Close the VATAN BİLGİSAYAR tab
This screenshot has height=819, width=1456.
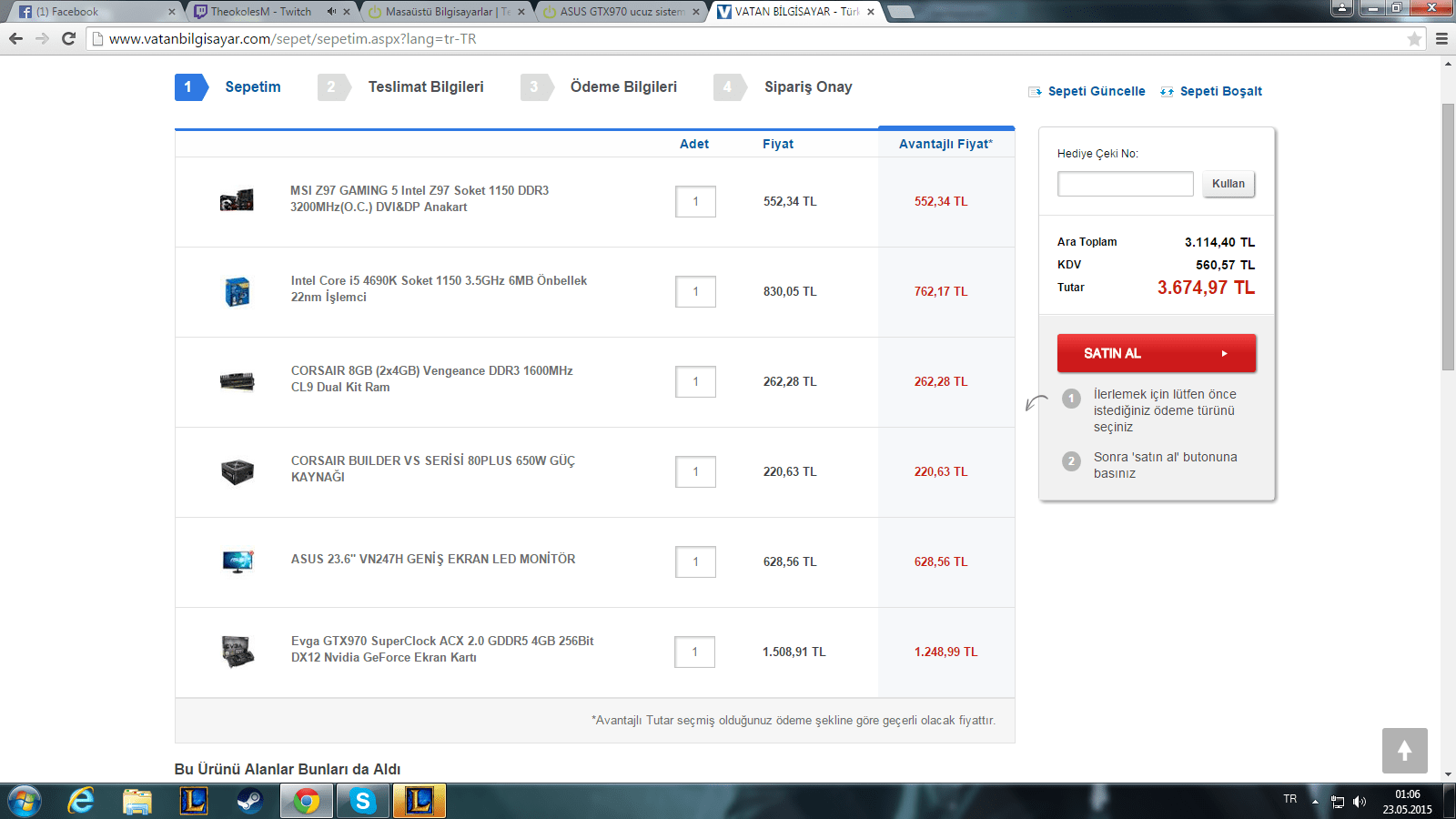click(x=871, y=12)
